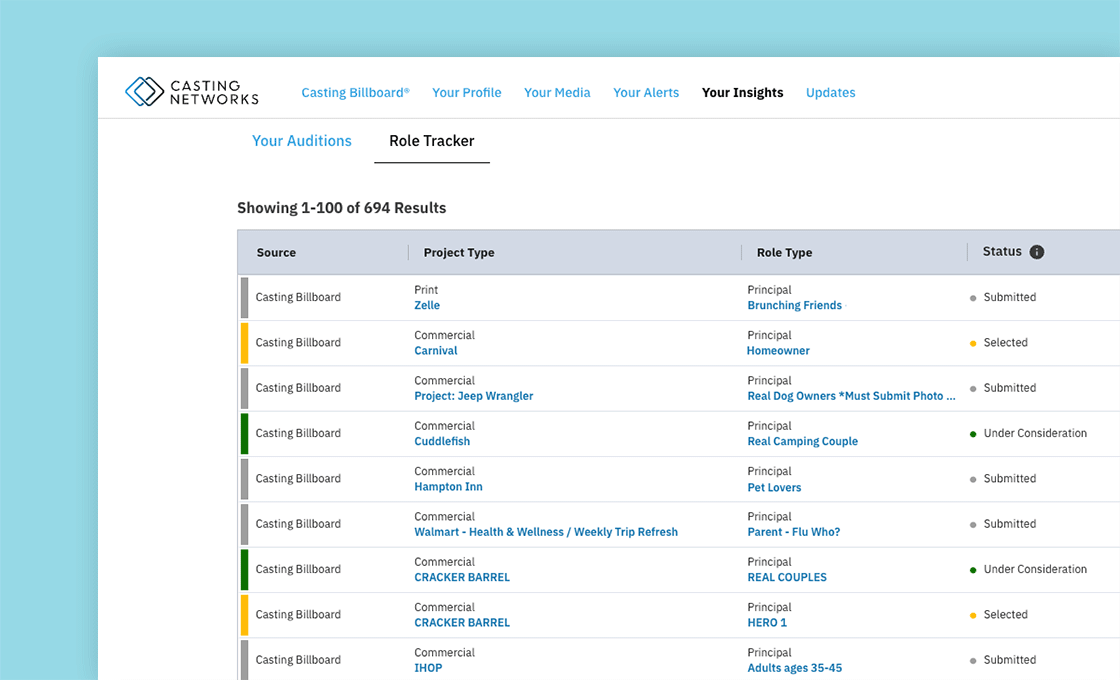Image resolution: width=1120 pixels, height=680 pixels.
Task: Open the Updates page
Action: [x=830, y=93]
